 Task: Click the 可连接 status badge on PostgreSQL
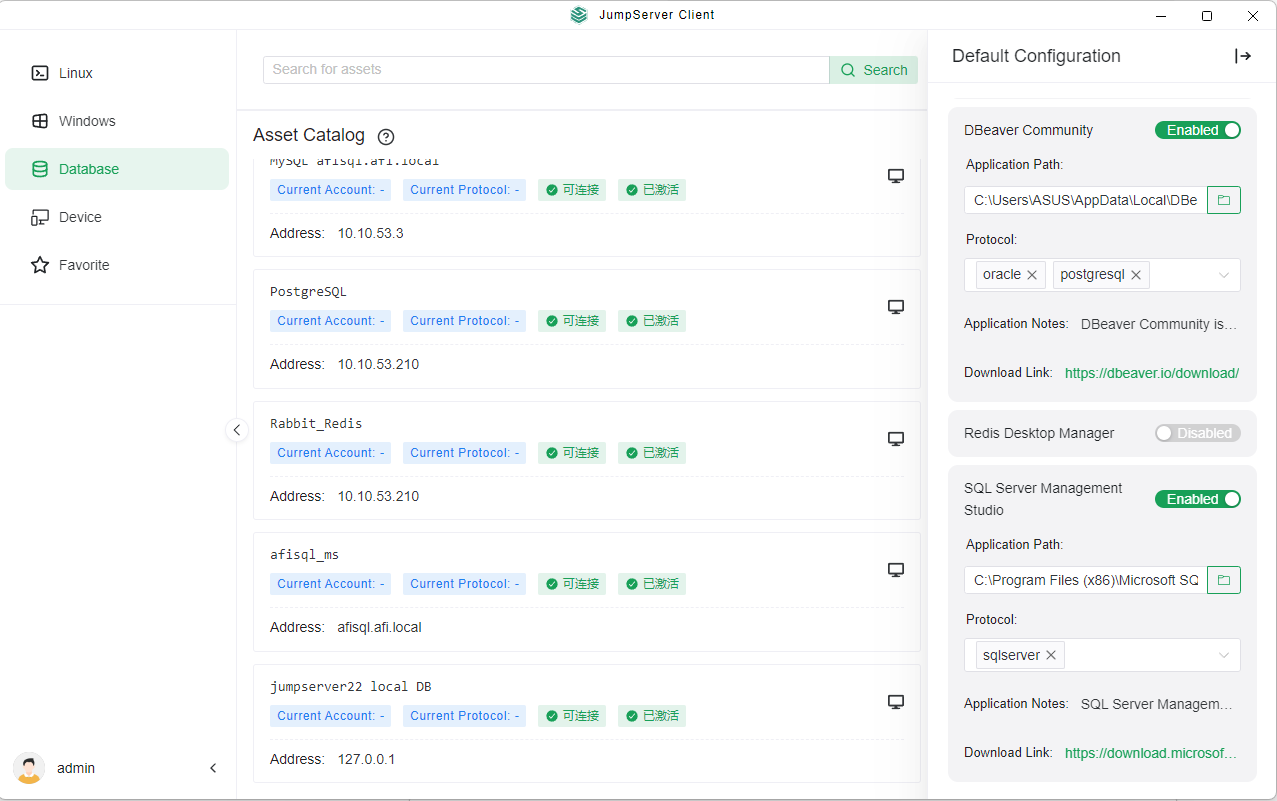[x=572, y=321]
